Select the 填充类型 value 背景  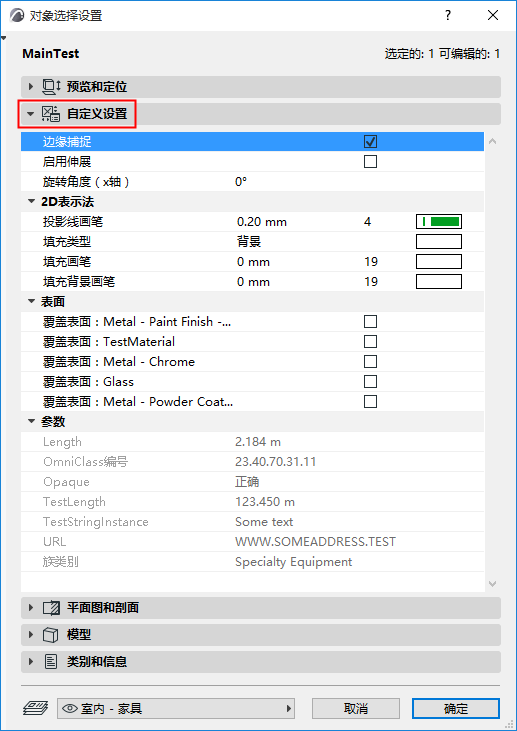248,242
